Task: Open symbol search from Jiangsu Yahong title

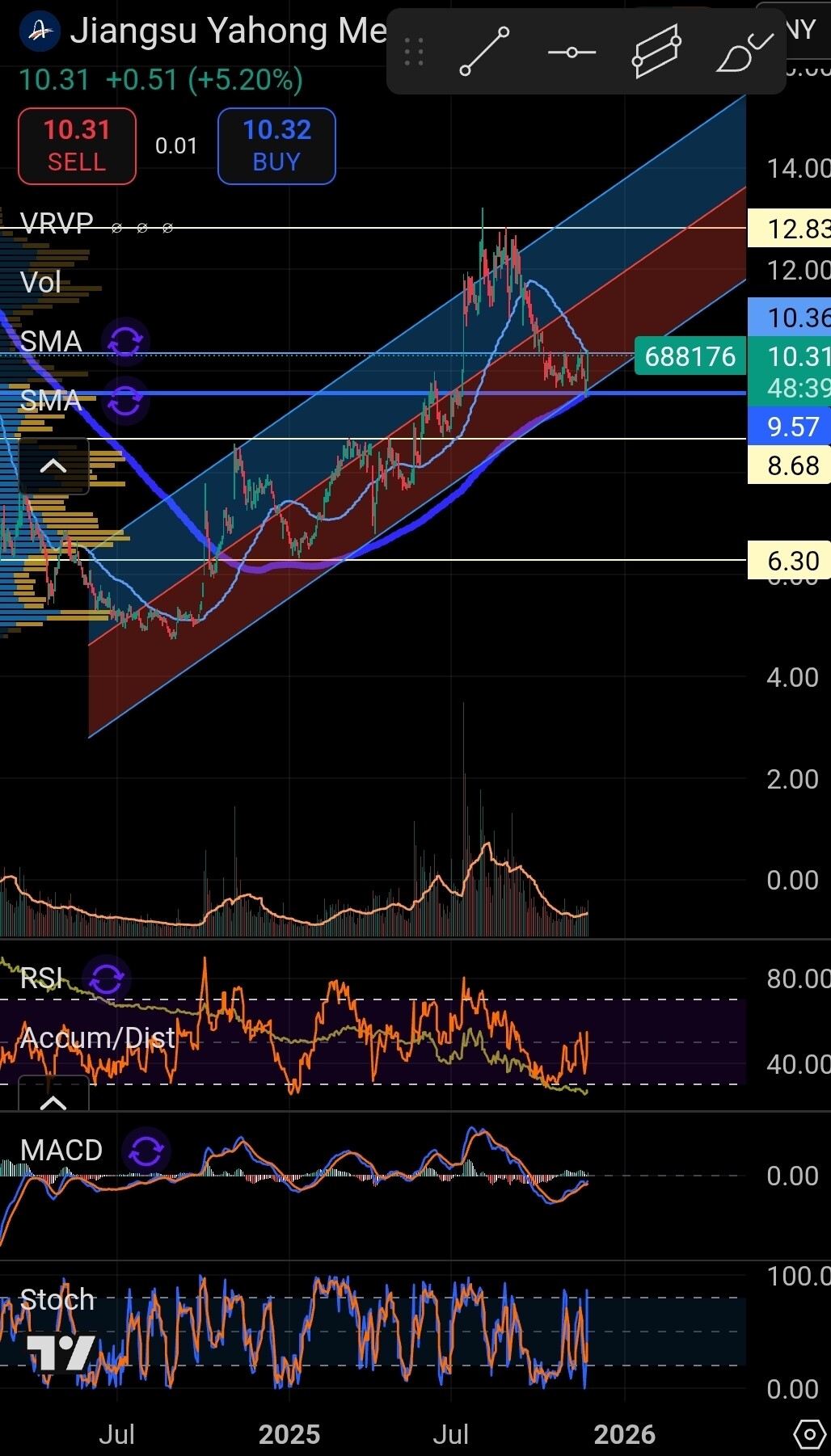Action: click(x=226, y=31)
